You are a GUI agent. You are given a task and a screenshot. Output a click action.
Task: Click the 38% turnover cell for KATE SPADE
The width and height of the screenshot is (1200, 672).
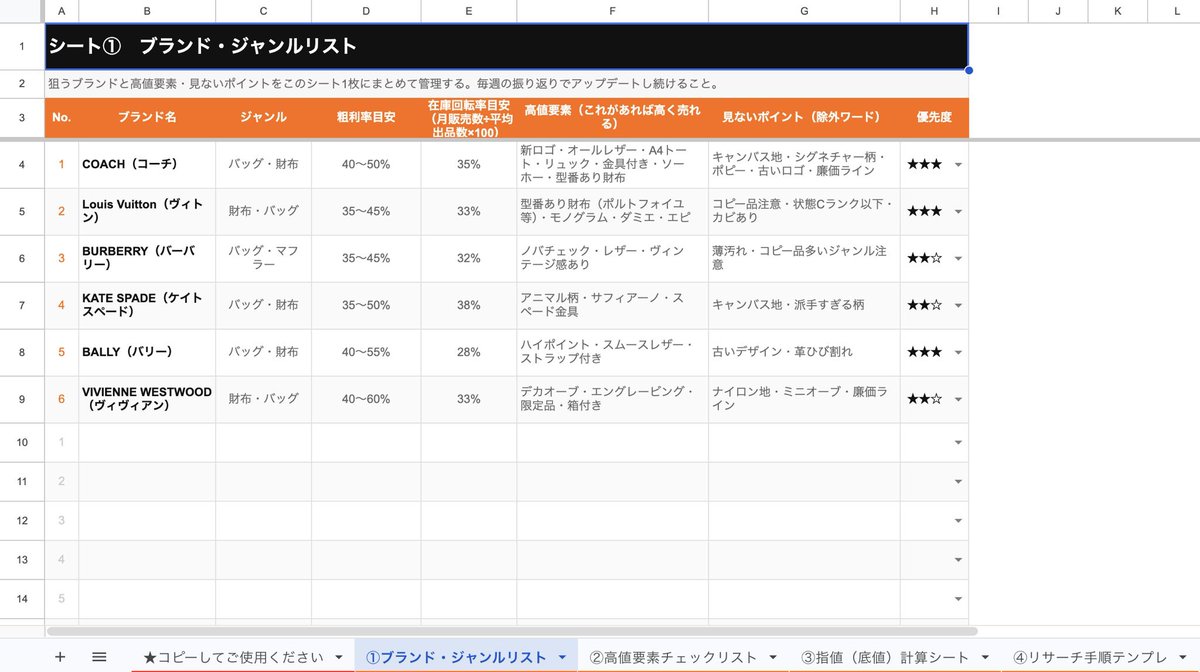coord(468,306)
